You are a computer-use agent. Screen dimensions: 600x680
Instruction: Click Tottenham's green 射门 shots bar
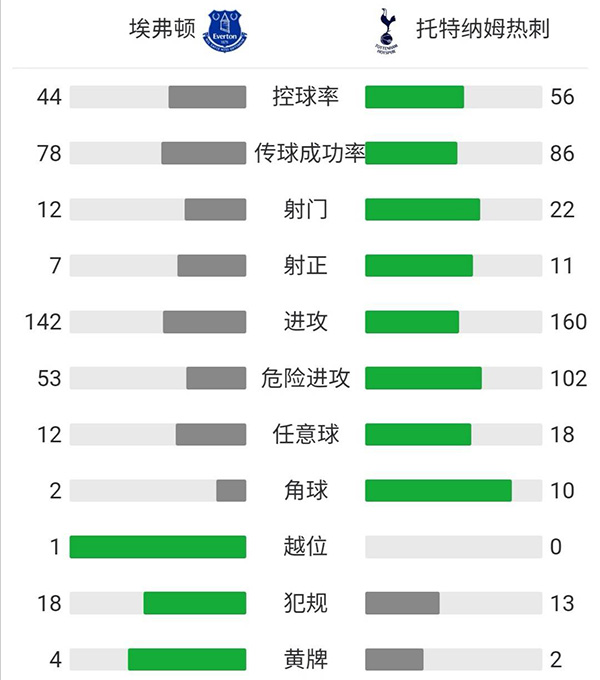pyautogui.click(x=422, y=209)
